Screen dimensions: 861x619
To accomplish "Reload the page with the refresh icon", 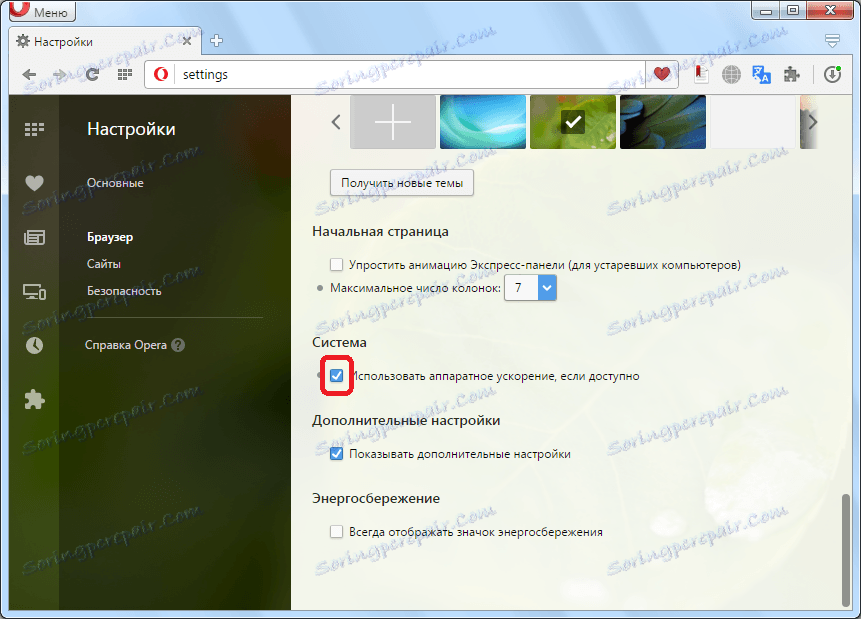I will pyautogui.click(x=92, y=74).
